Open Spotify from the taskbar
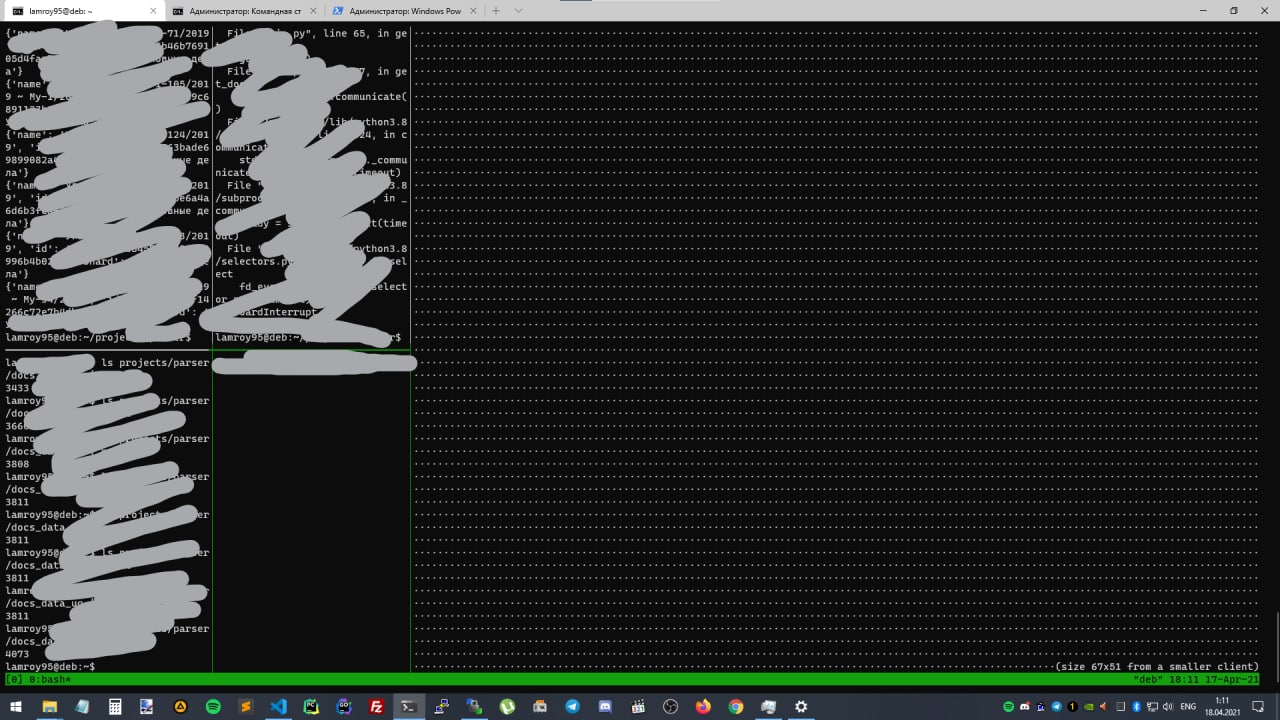 (x=213, y=706)
